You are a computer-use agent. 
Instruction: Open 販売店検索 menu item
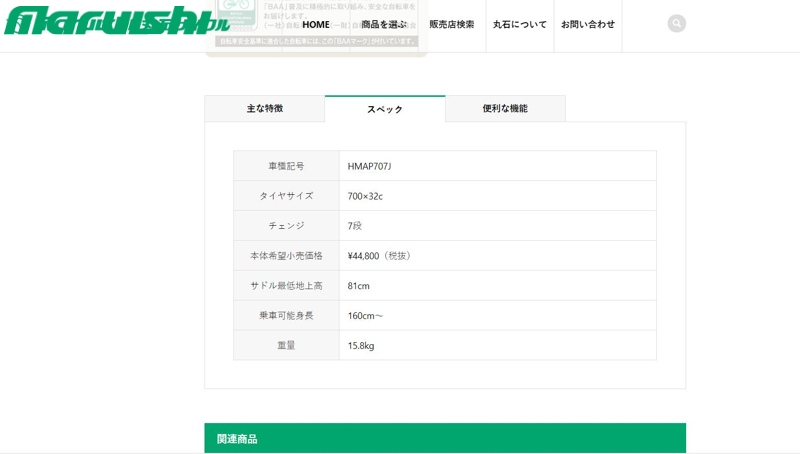[452, 24]
